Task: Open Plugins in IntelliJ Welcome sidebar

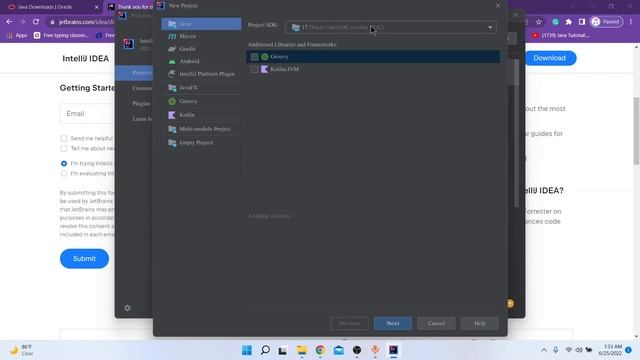Action: [x=141, y=104]
